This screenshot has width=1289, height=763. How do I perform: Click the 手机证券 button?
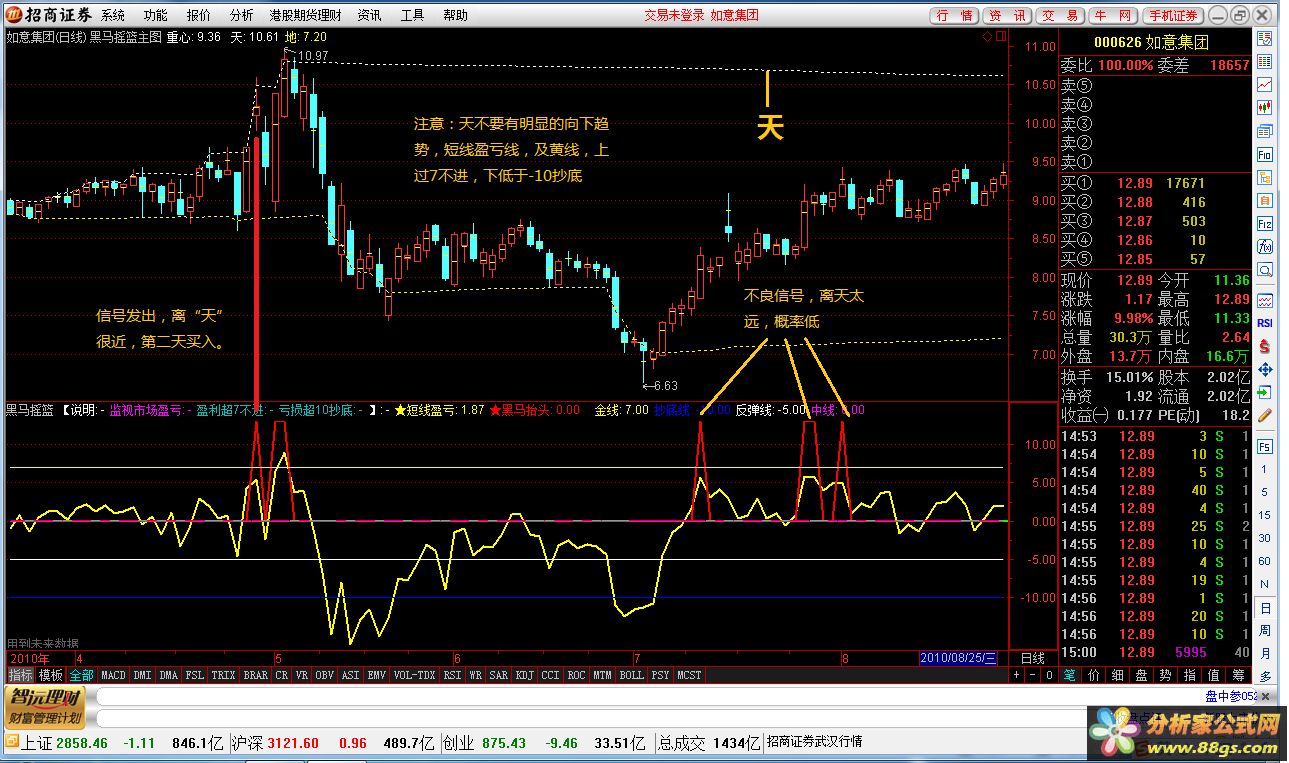(1173, 15)
